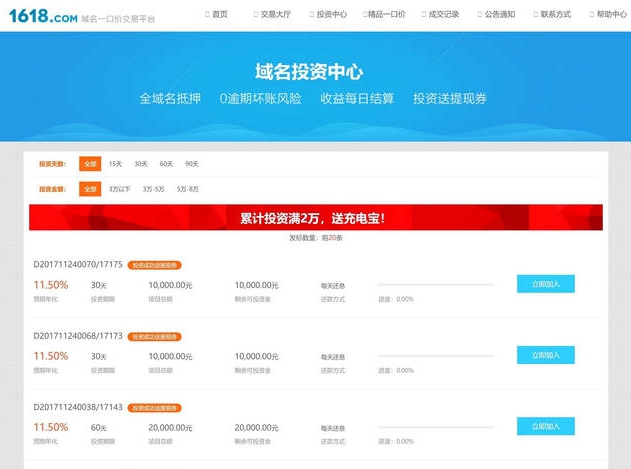
Task: Click the 60天 term of project D201711240038/17143
Action: [x=99, y=428]
